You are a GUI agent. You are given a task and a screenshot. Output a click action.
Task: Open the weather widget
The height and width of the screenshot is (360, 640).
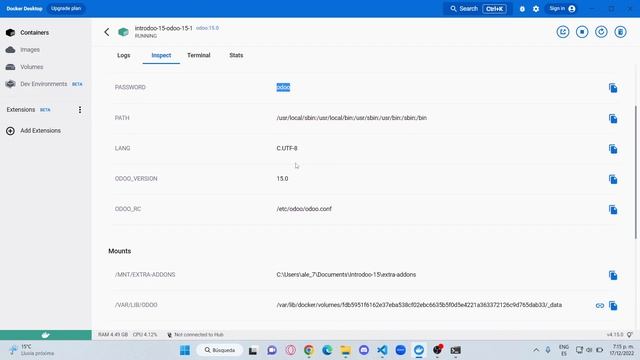click(32, 350)
